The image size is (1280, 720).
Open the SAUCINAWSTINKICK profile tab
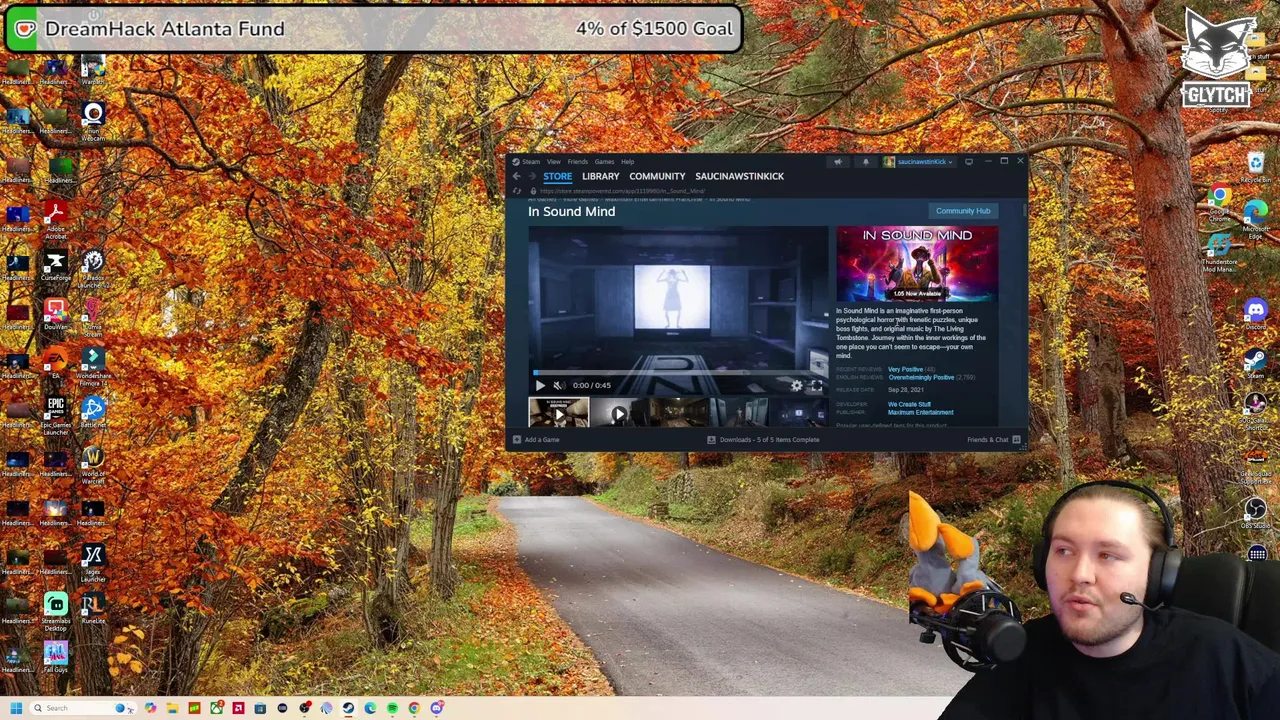point(740,176)
